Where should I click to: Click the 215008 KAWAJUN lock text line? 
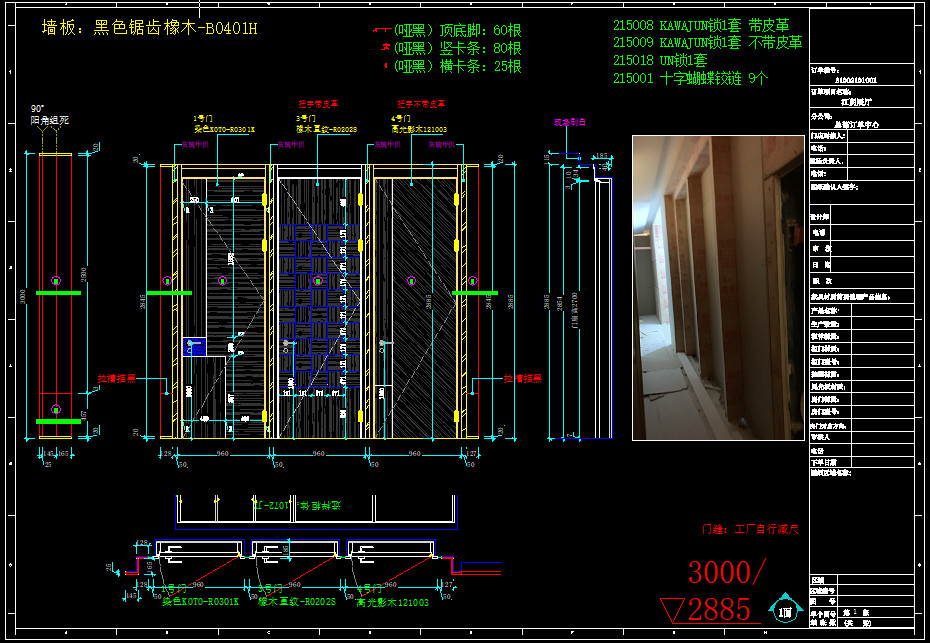(707, 26)
